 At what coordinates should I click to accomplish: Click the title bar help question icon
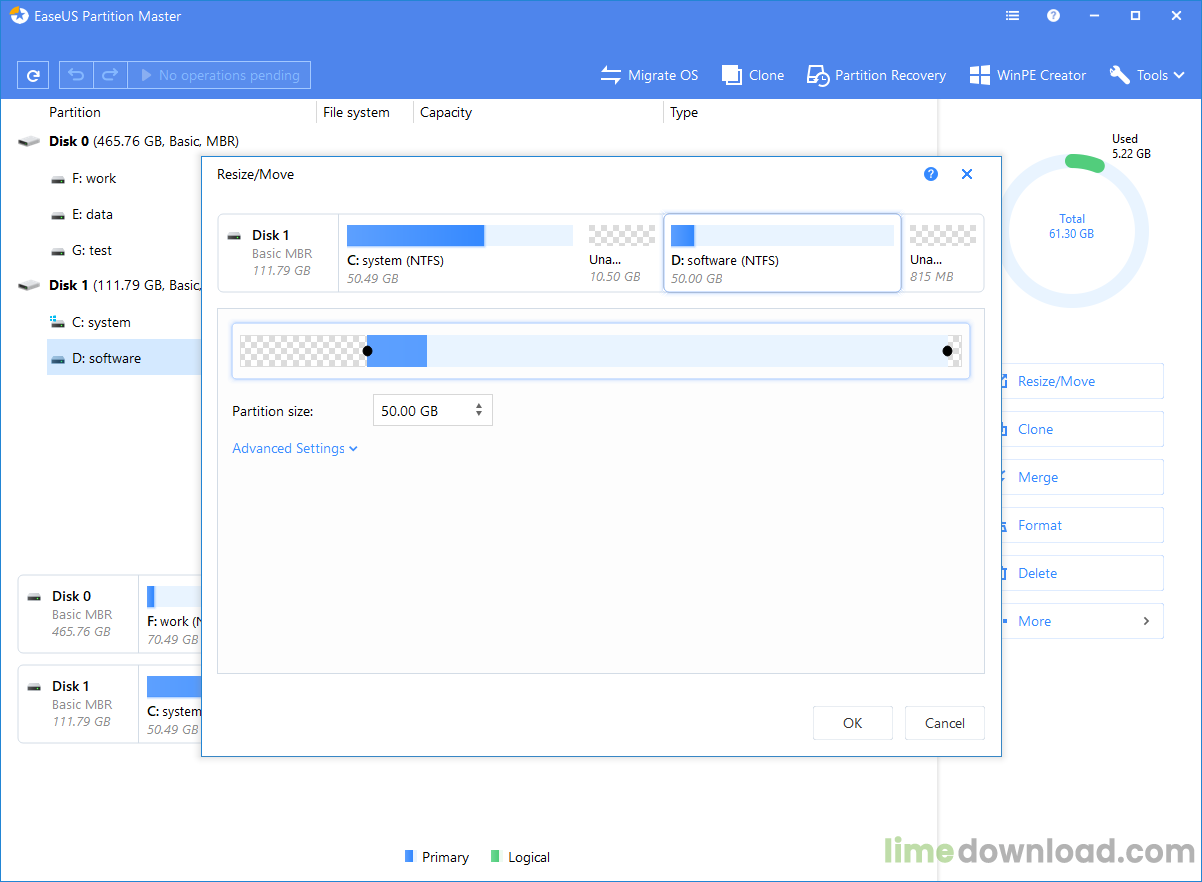(1053, 16)
